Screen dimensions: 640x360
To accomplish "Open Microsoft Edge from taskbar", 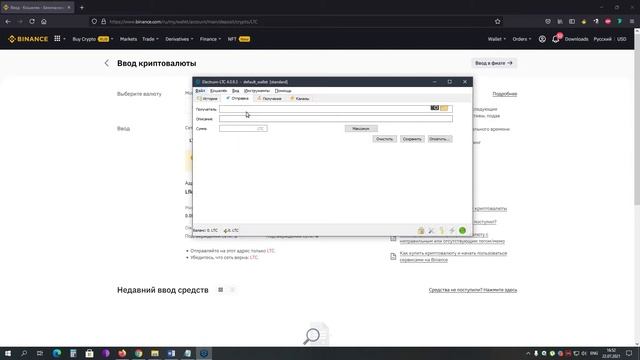I will click(57, 353).
